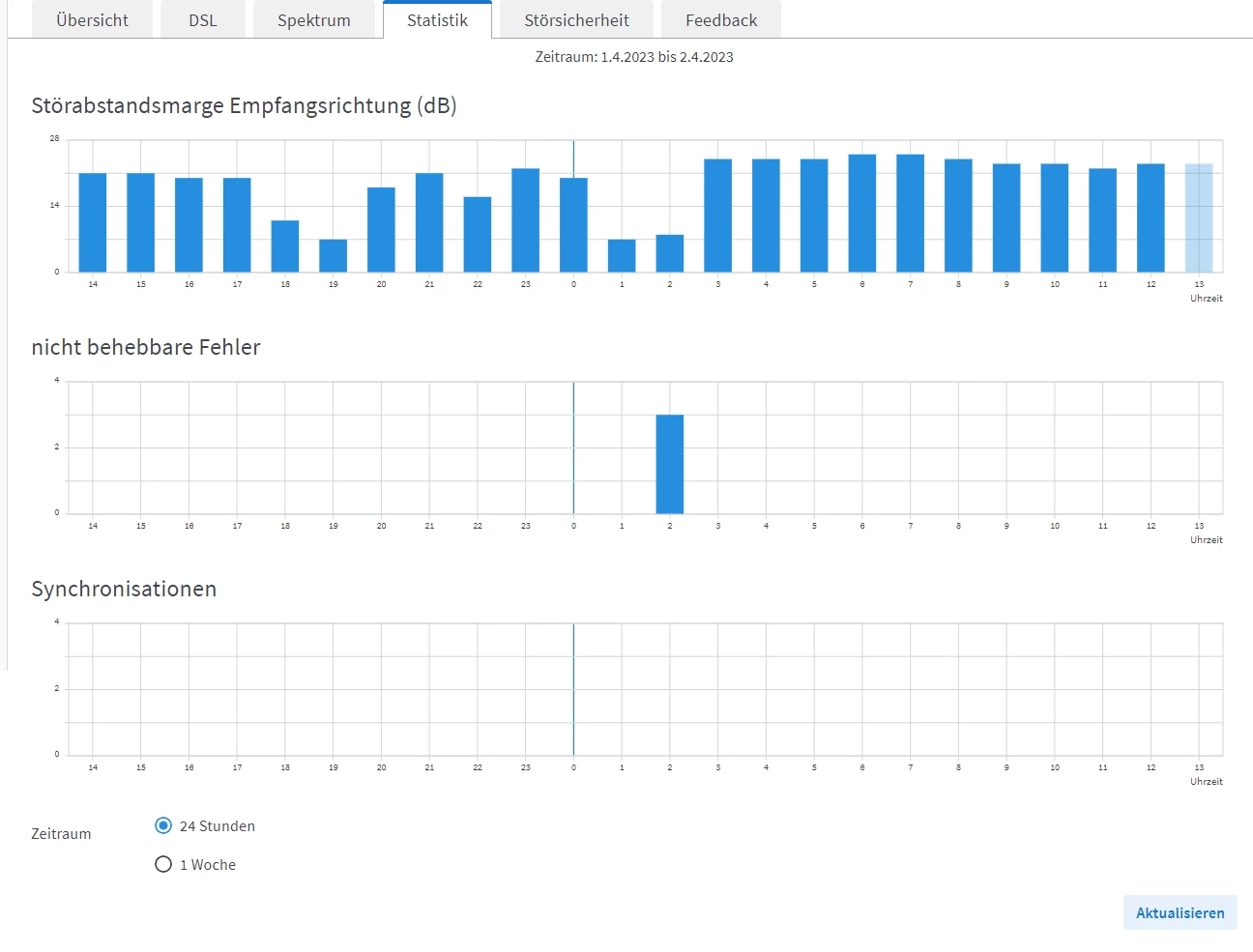Click the 'Störabstandsmarge Empfangsrichtung (dB)' heading
The image size is (1253, 952).
tap(244, 105)
